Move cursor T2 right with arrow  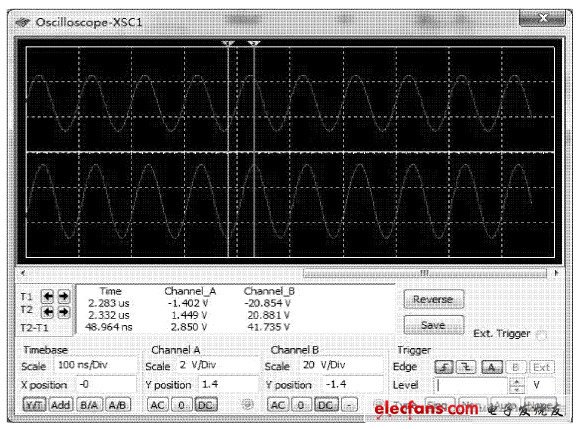[x=63, y=312]
